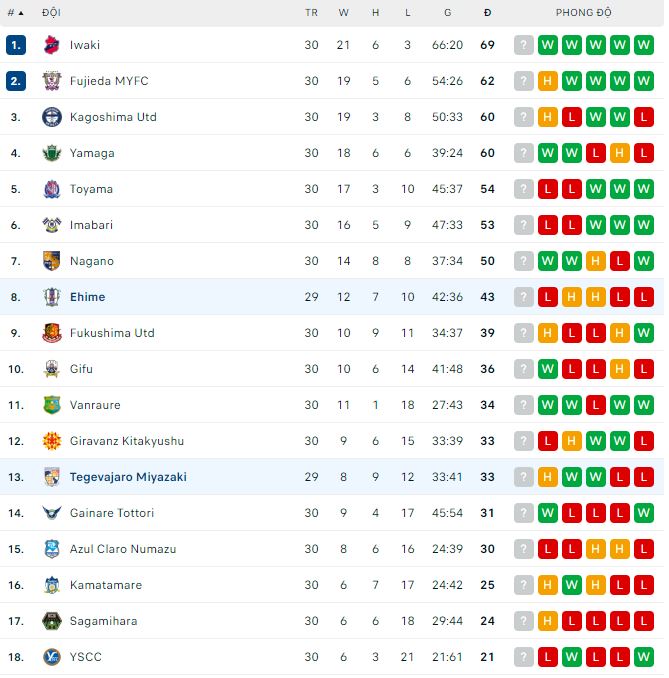Viewport: 669px width, 678px height.
Task: Click the Nagano club crest icon
Action: (52, 261)
